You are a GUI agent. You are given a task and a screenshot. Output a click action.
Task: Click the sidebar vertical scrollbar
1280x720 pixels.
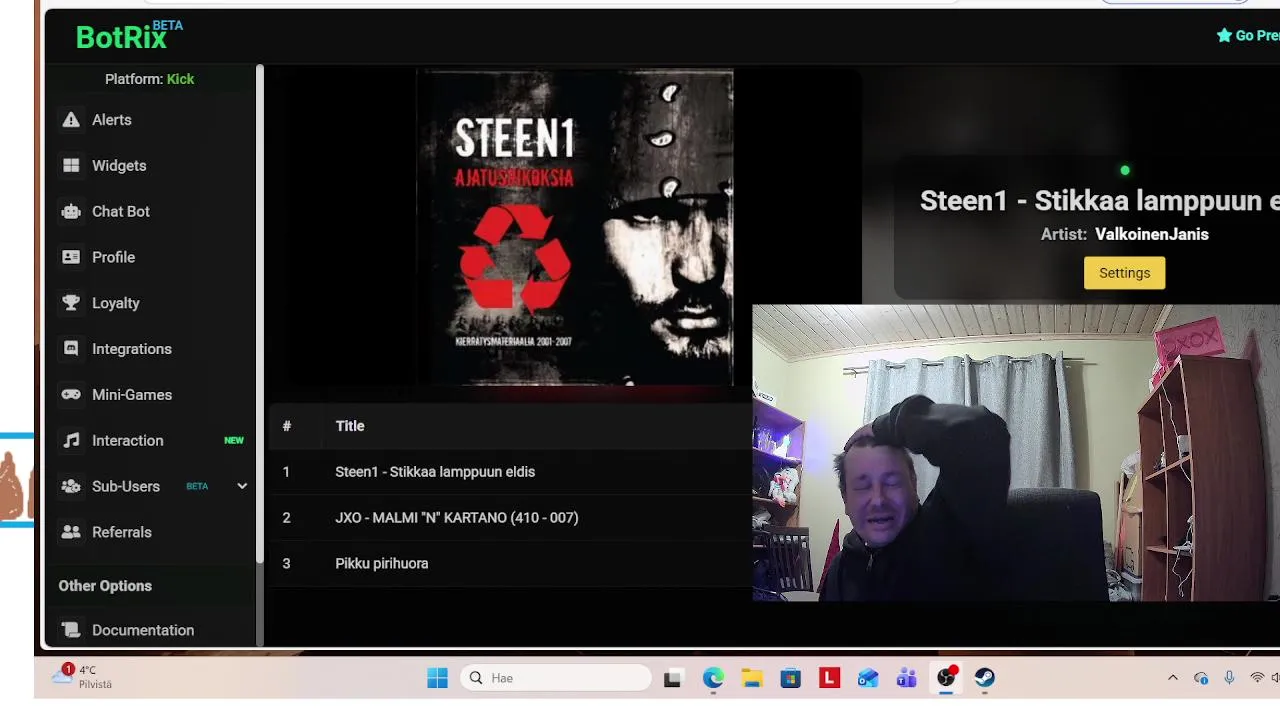tap(260, 312)
